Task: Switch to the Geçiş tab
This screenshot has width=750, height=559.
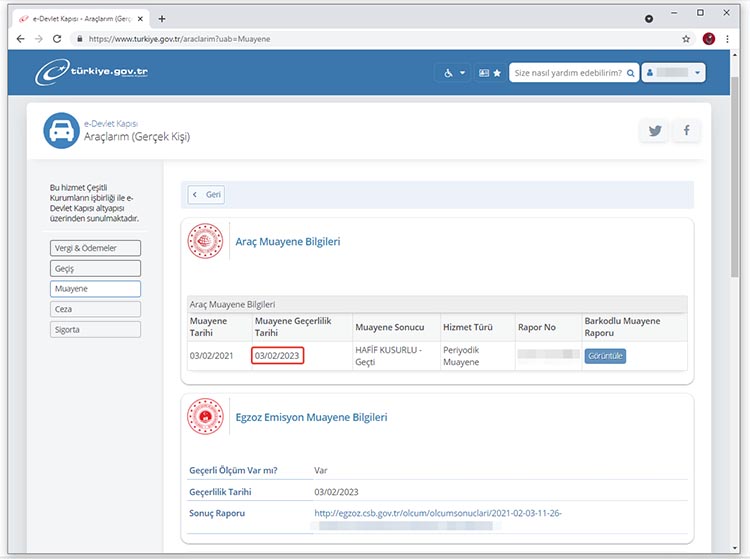Action: click(x=95, y=268)
